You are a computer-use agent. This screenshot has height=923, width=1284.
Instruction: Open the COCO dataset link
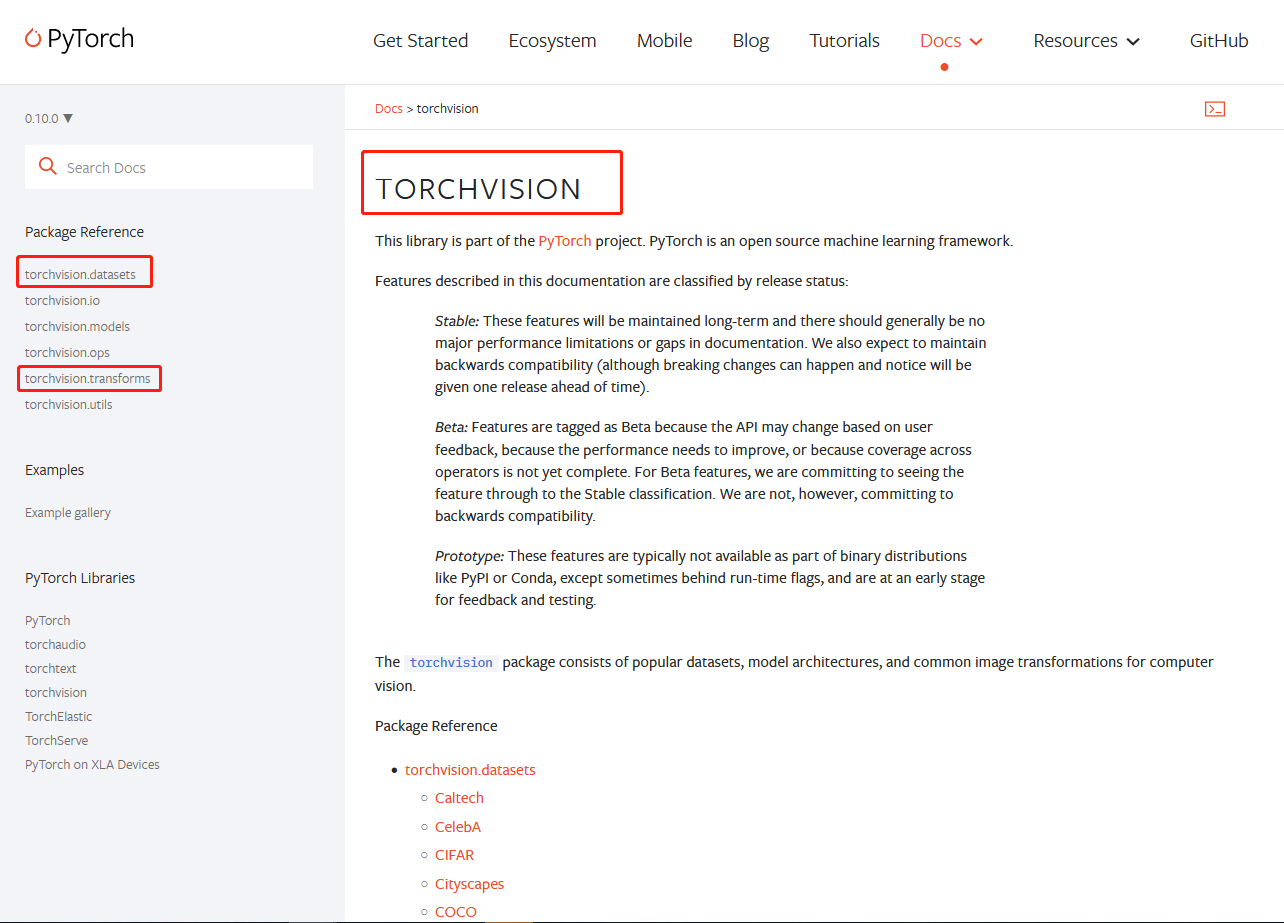click(x=456, y=912)
